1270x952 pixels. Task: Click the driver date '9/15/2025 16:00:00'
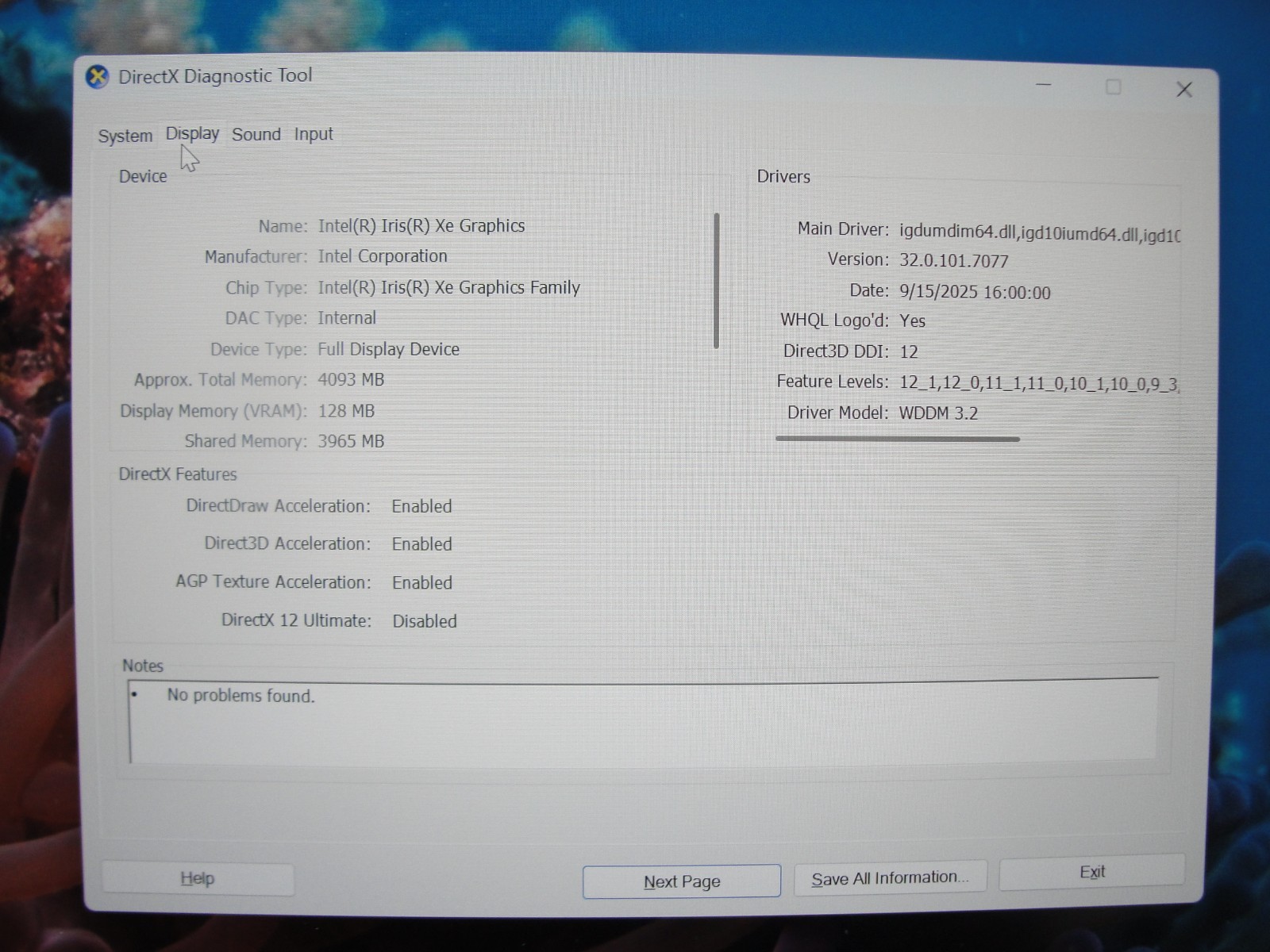975,292
